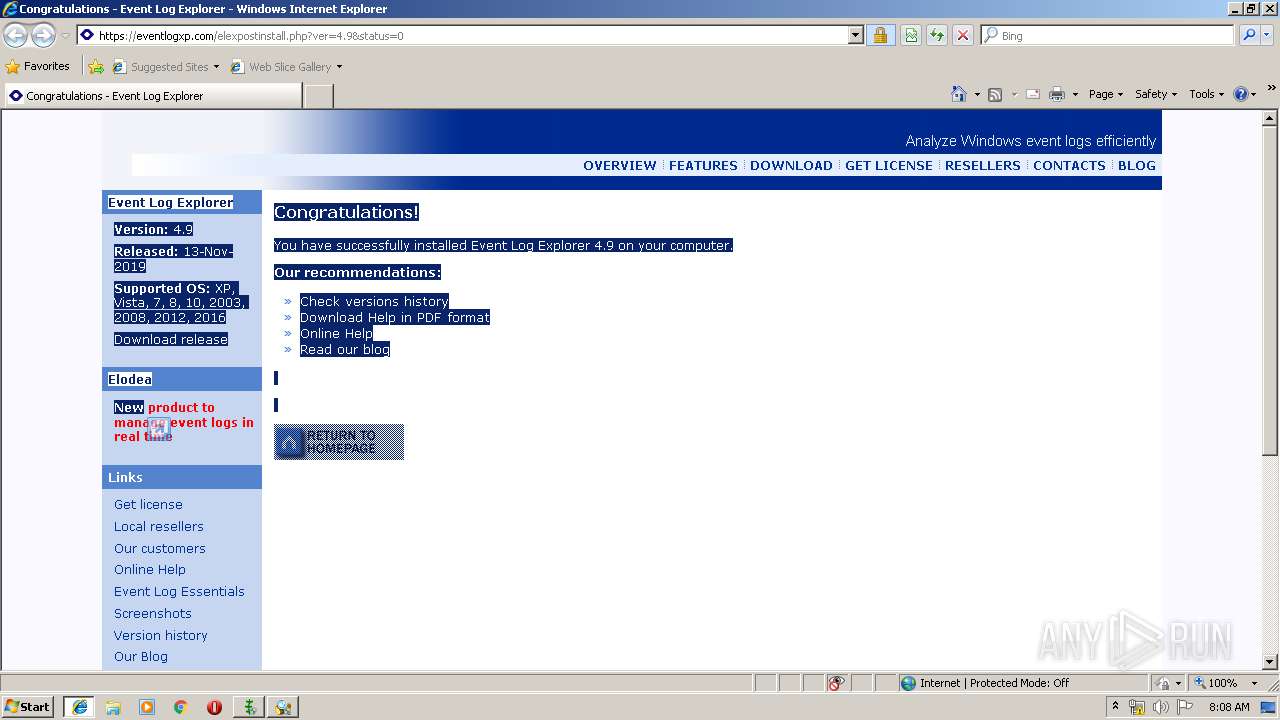Go to RESELLERS navigation item

click(983, 165)
